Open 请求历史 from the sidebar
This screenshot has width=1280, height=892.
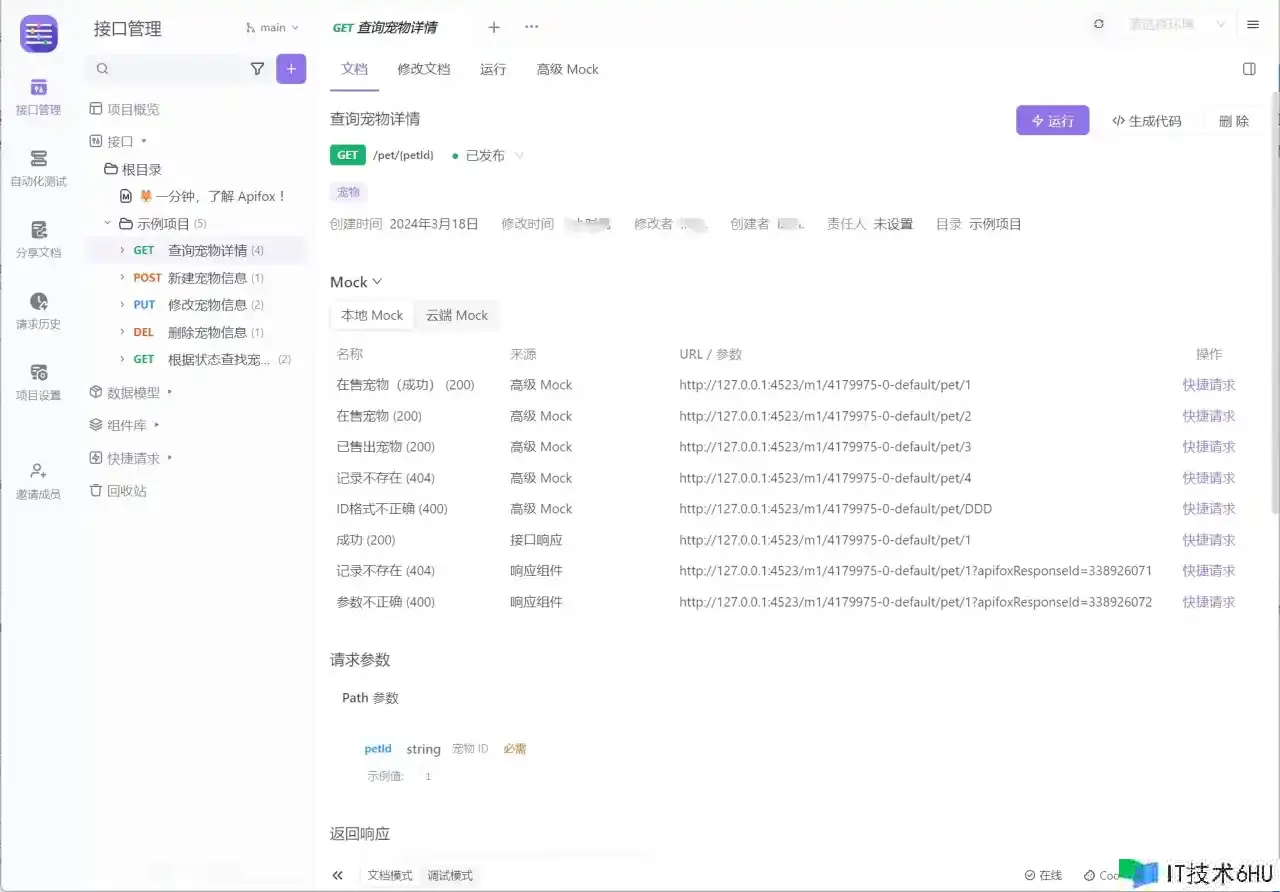tap(38, 310)
